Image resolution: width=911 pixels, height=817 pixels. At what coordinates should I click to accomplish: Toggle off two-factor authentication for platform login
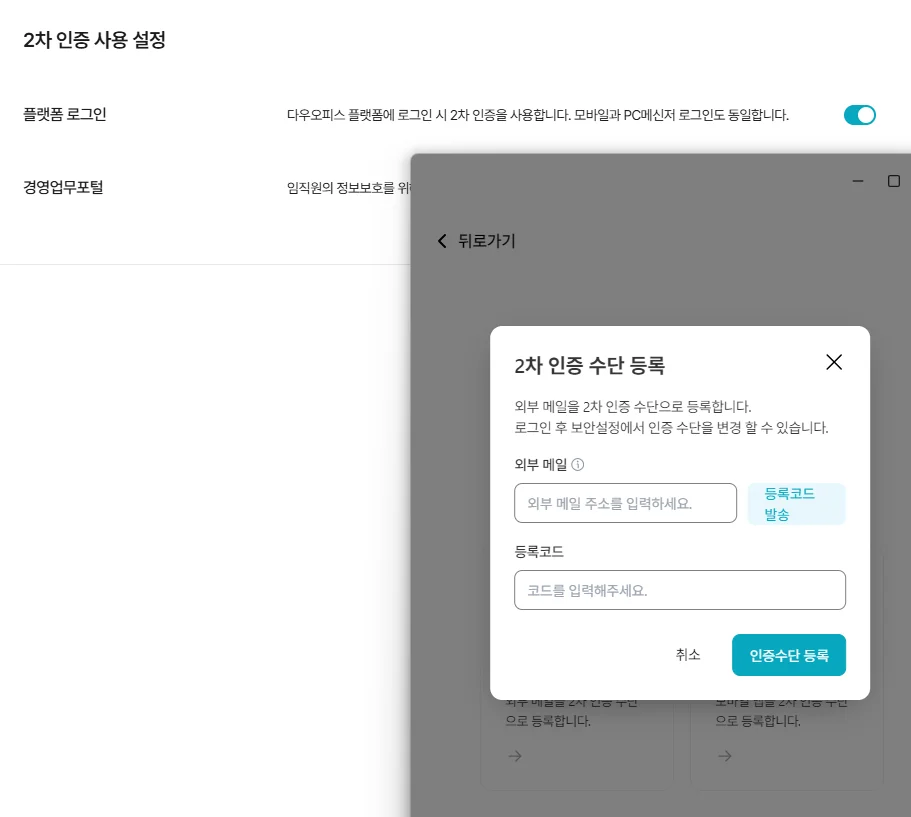[x=859, y=115]
